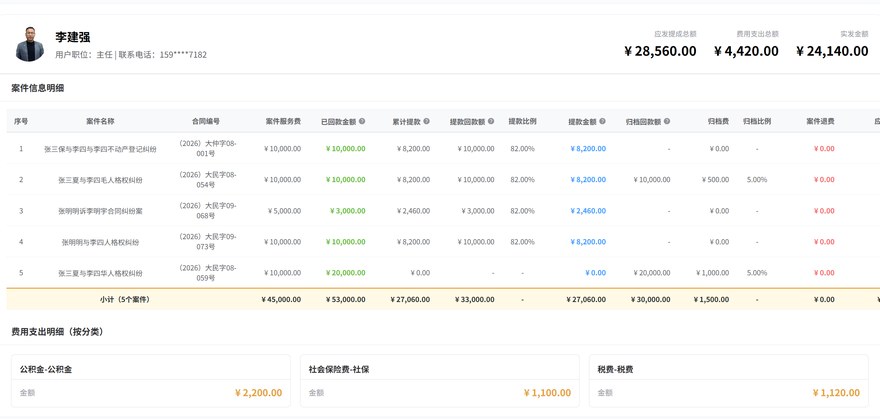
Task: Click the 费用支出明细（按分类）heading
Action: 57,331
